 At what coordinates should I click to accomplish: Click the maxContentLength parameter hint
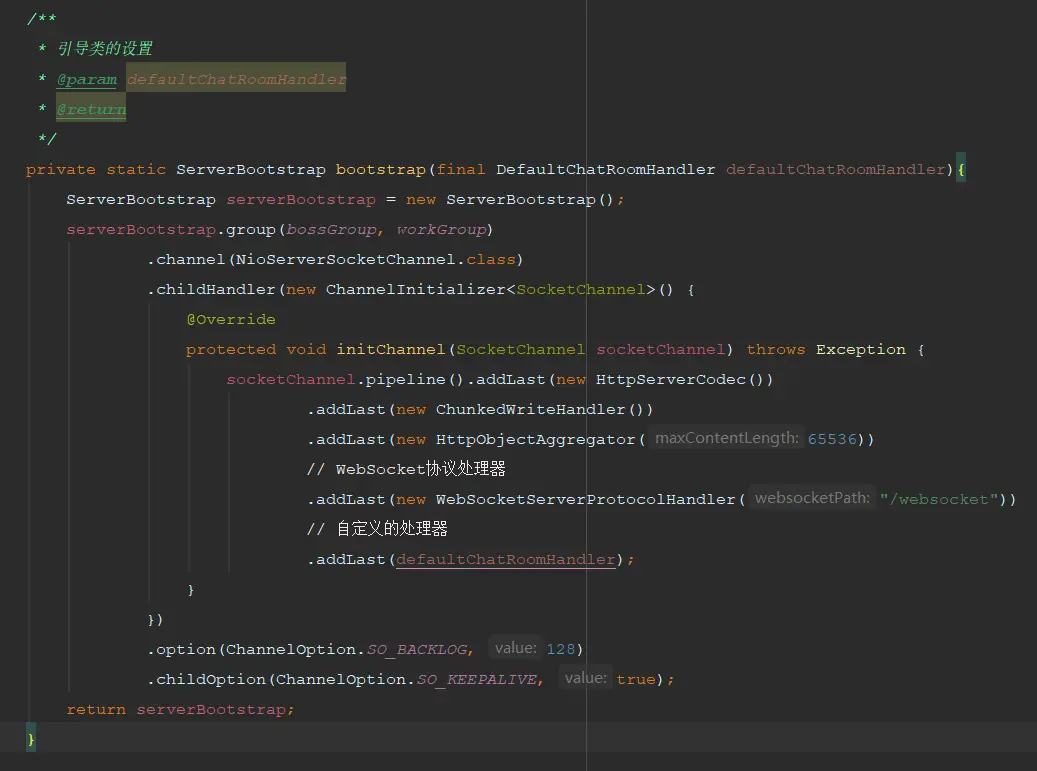[726, 438]
